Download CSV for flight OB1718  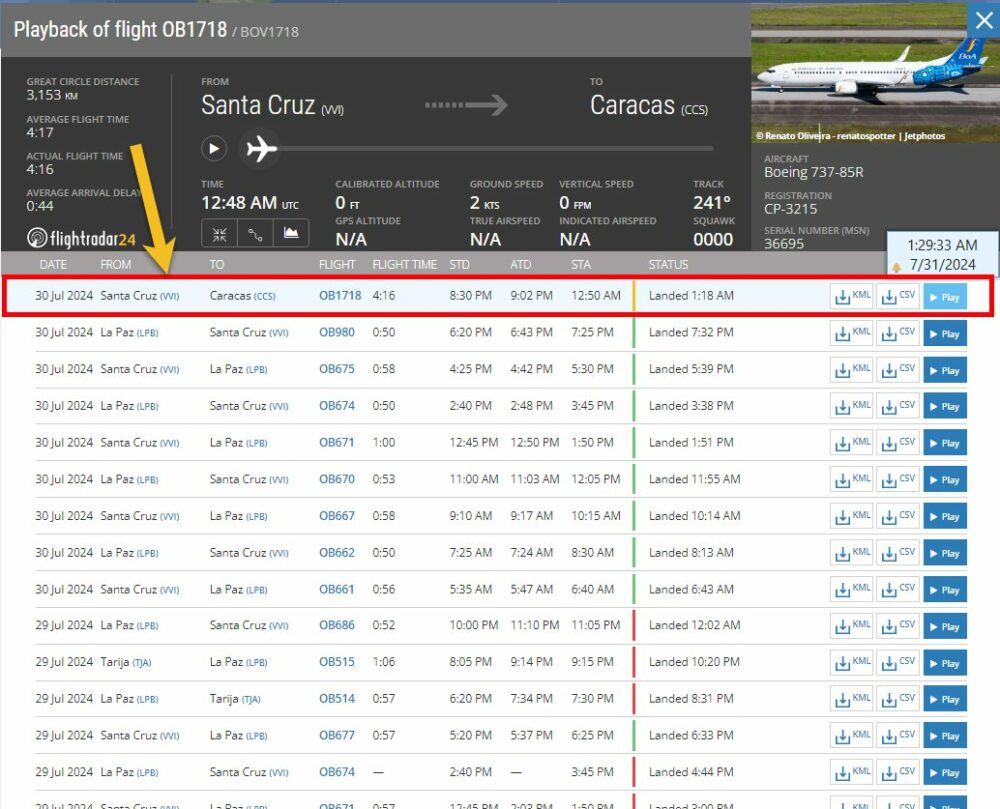click(x=897, y=296)
